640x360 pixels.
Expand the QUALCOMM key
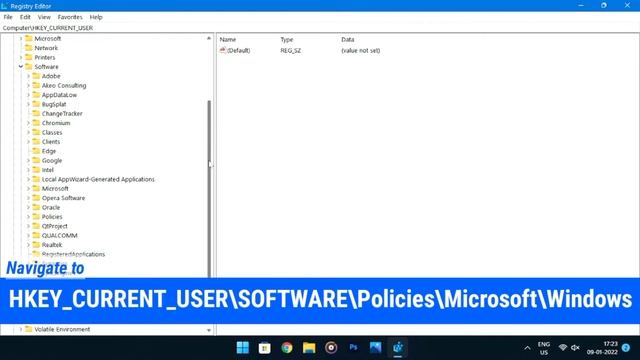28,236
